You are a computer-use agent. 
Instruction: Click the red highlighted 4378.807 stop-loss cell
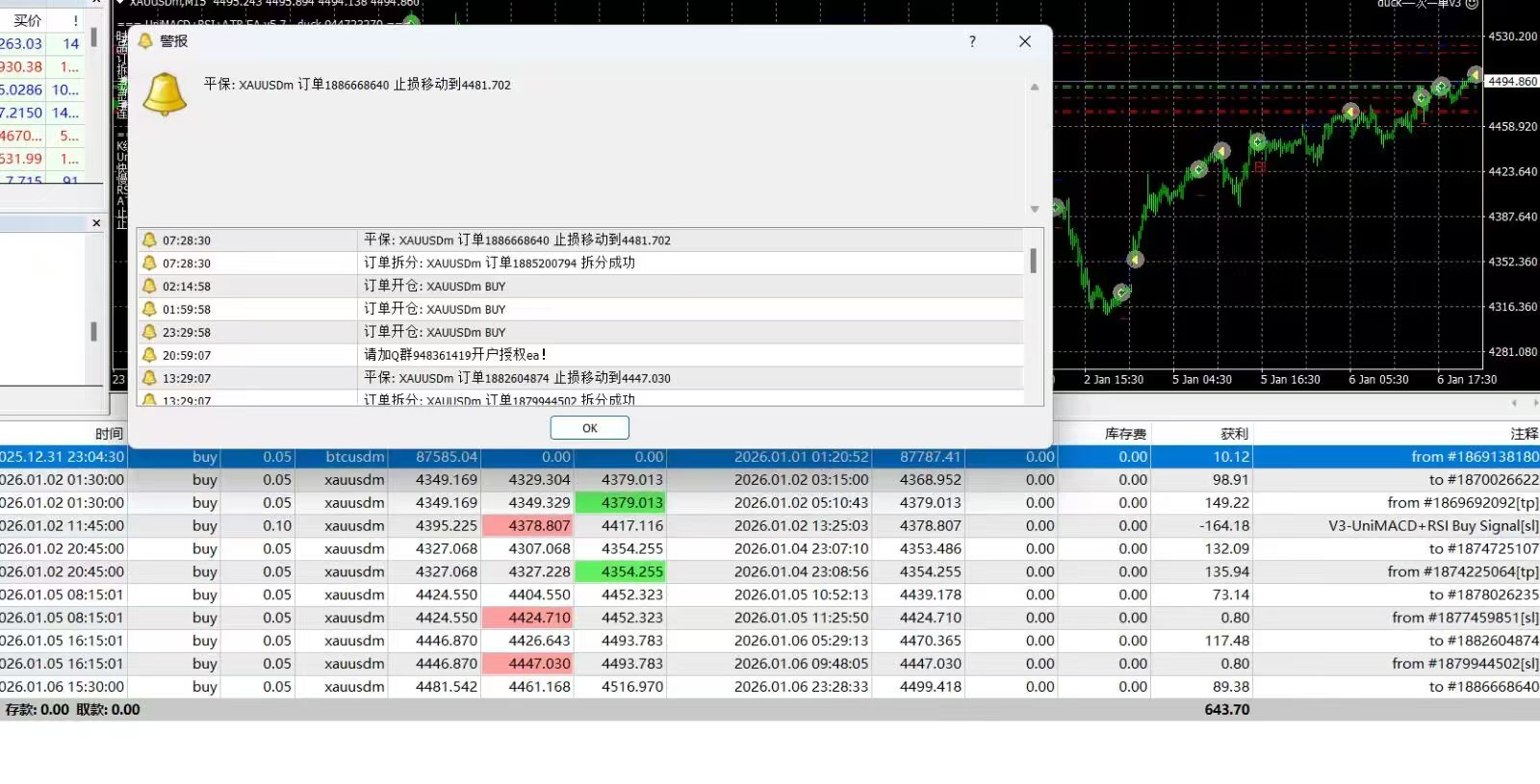[x=527, y=526]
